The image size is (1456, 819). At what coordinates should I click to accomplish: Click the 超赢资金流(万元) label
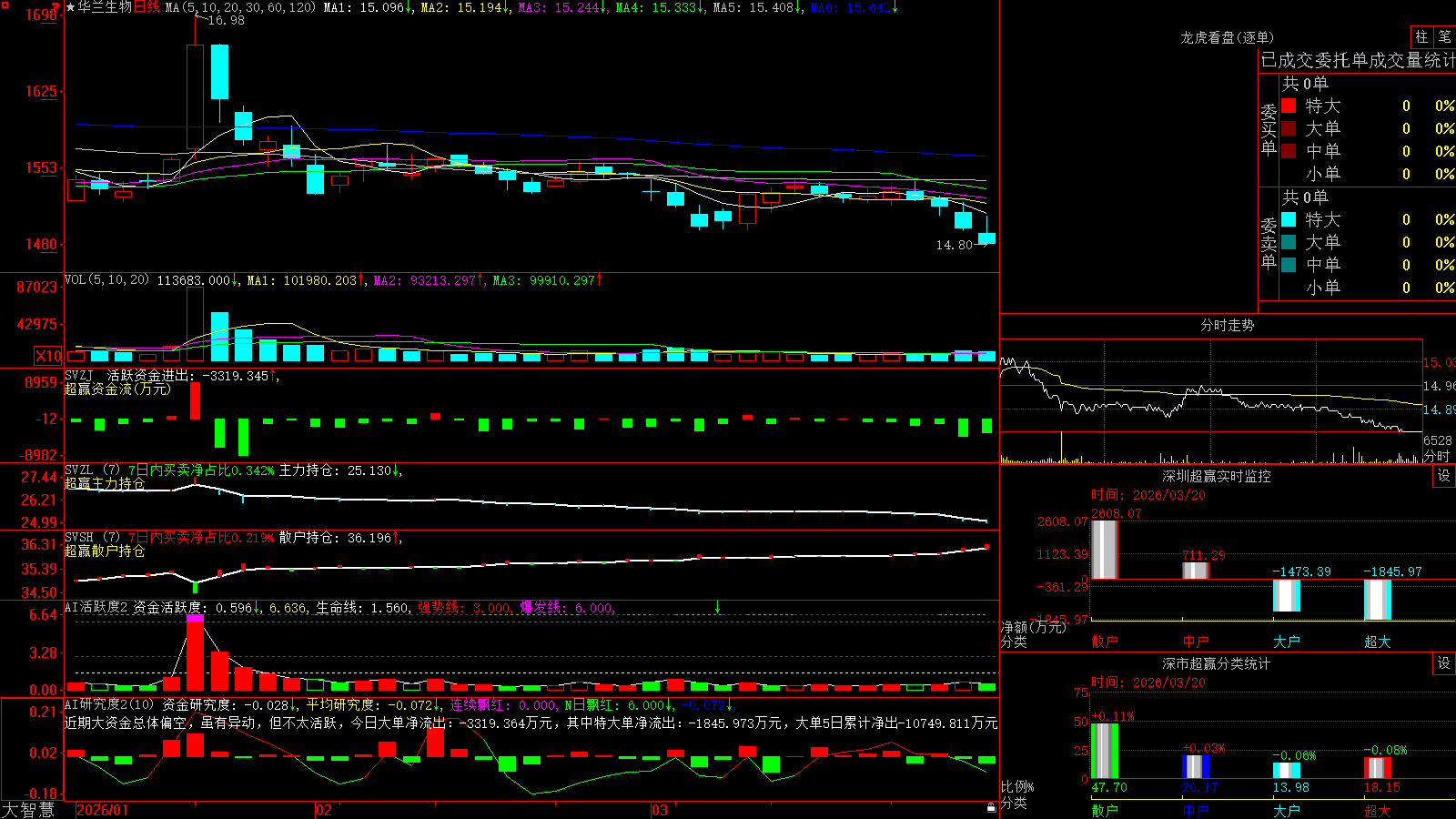click(x=117, y=389)
